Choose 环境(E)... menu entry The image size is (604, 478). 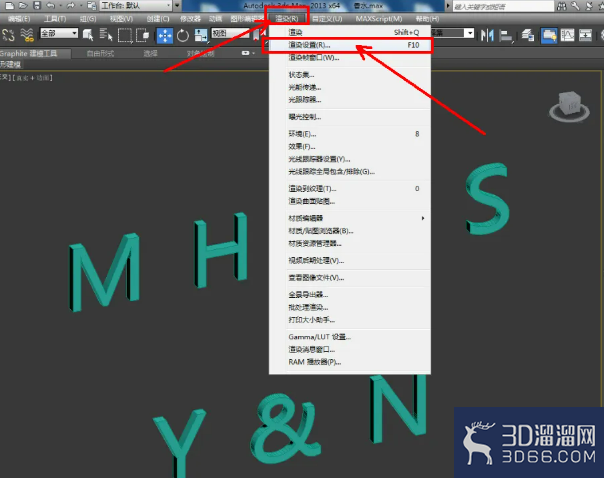(x=350, y=134)
